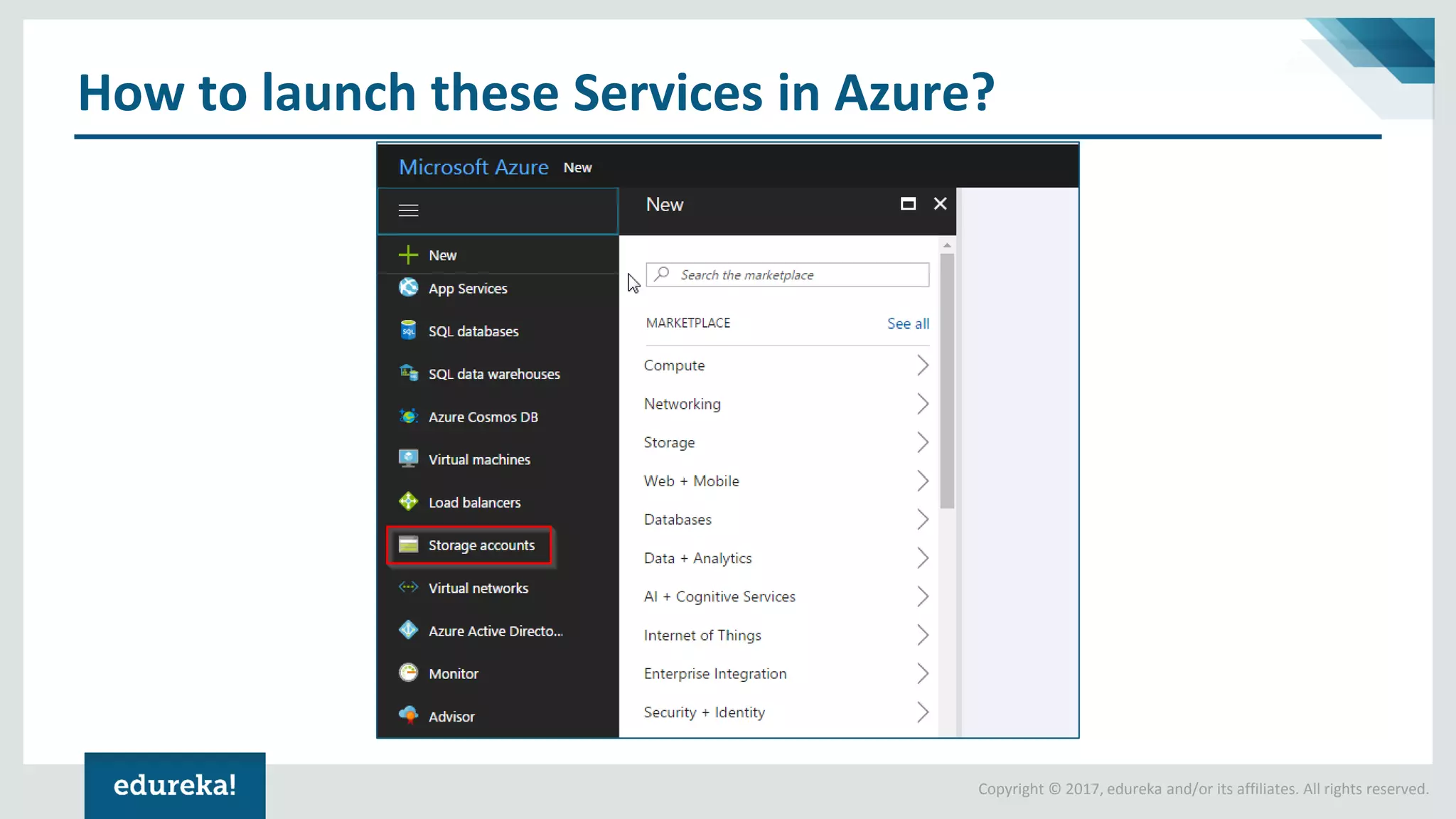Open Advisor label in the sidebar

tap(451, 717)
